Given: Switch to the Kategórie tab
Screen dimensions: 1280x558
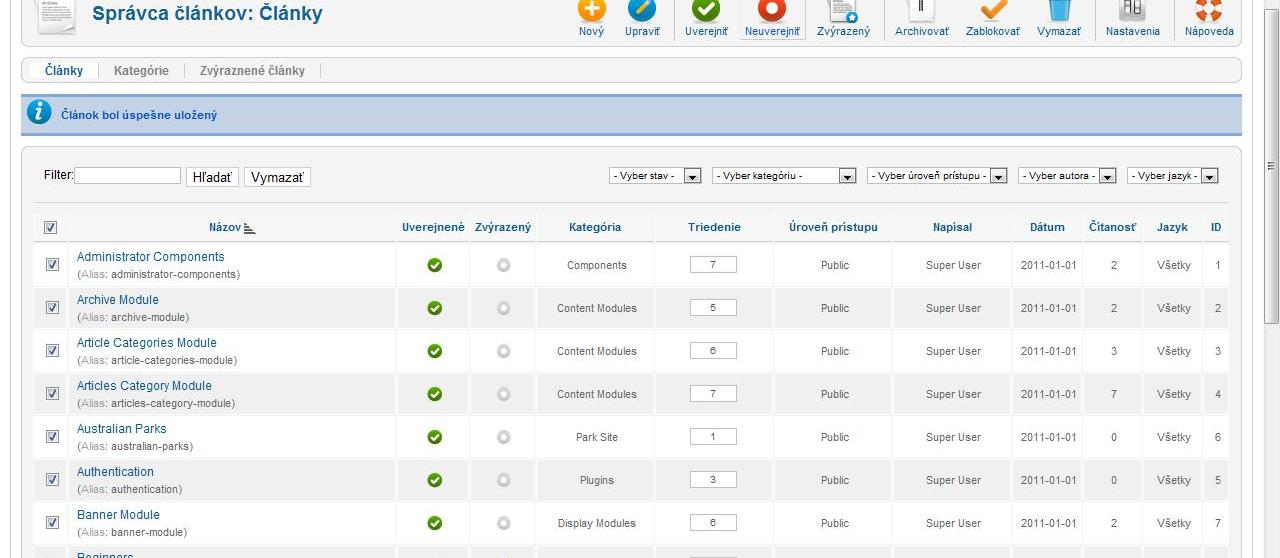Looking at the screenshot, I should point(141,71).
